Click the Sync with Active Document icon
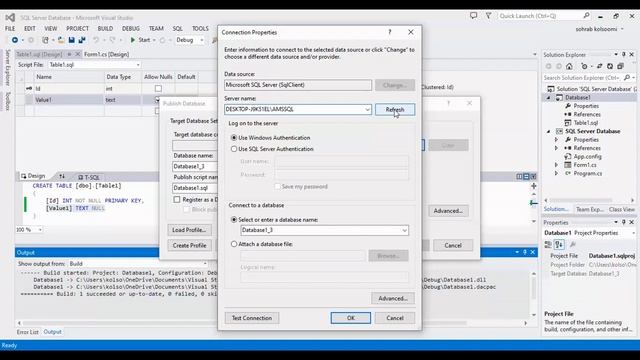 (x=600, y=66)
